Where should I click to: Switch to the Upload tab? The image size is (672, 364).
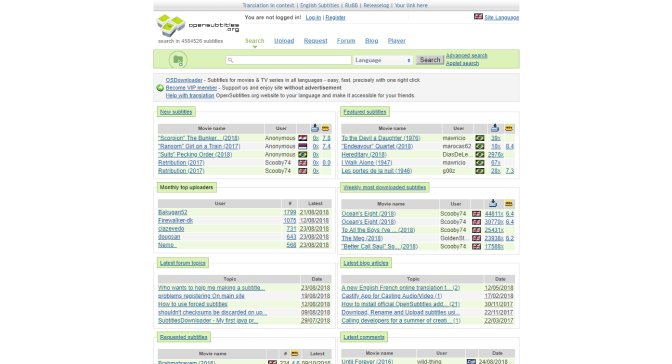click(x=284, y=41)
